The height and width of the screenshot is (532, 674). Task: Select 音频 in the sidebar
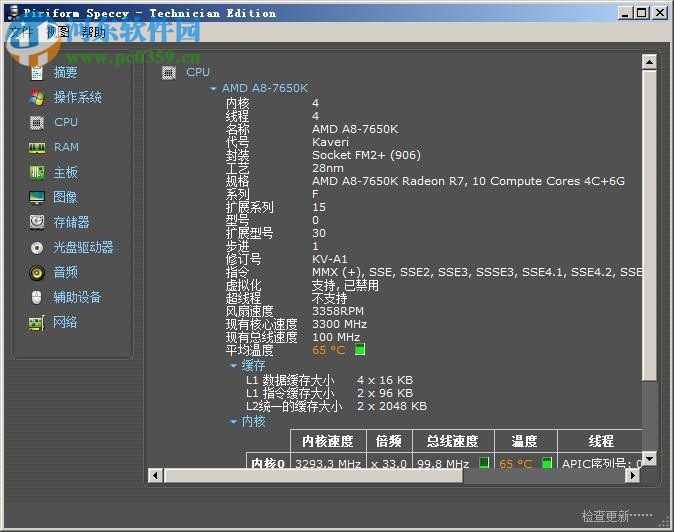(x=65, y=272)
